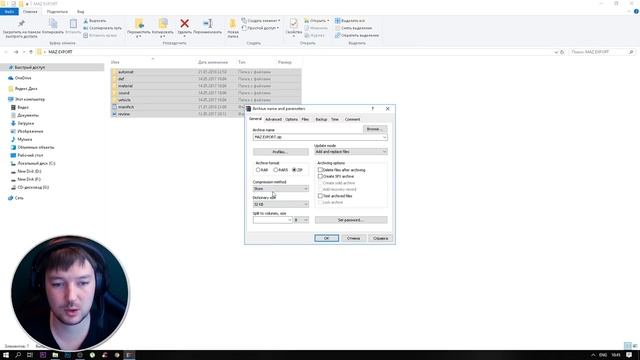This screenshot has height=360, width=640.
Task: Open the Dictionary size dropdown
Action: 280,204
